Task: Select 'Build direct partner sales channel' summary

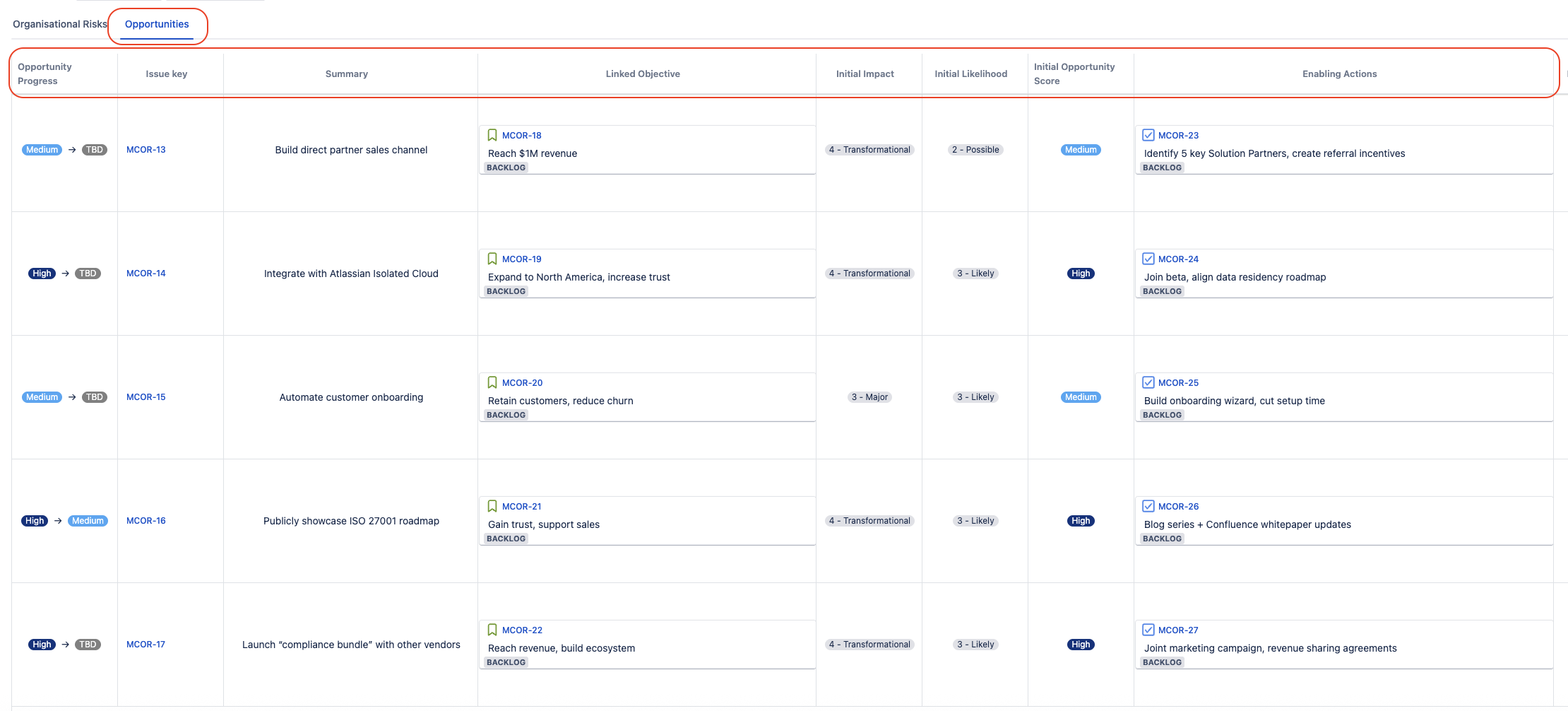Action: point(351,150)
